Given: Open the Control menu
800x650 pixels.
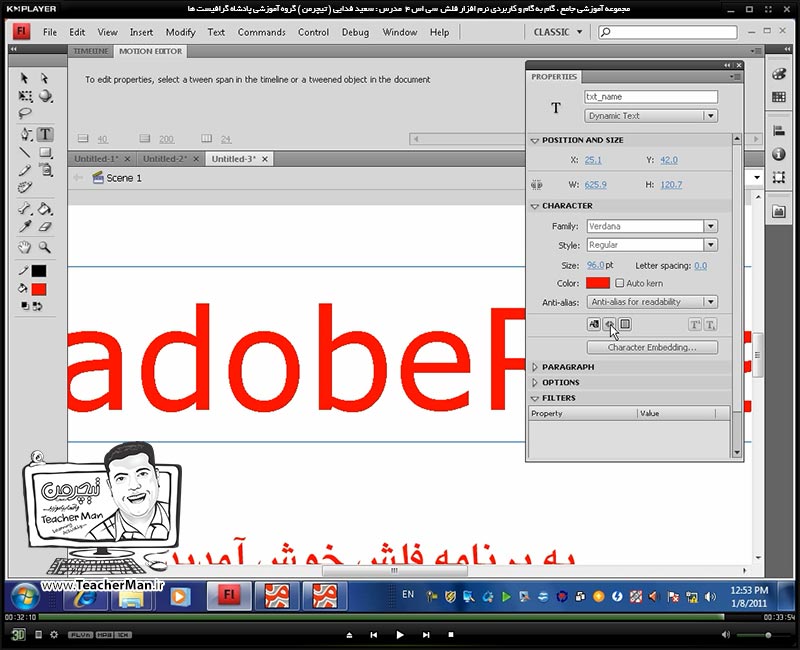Looking at the screenshot, I should coord(313,32).
